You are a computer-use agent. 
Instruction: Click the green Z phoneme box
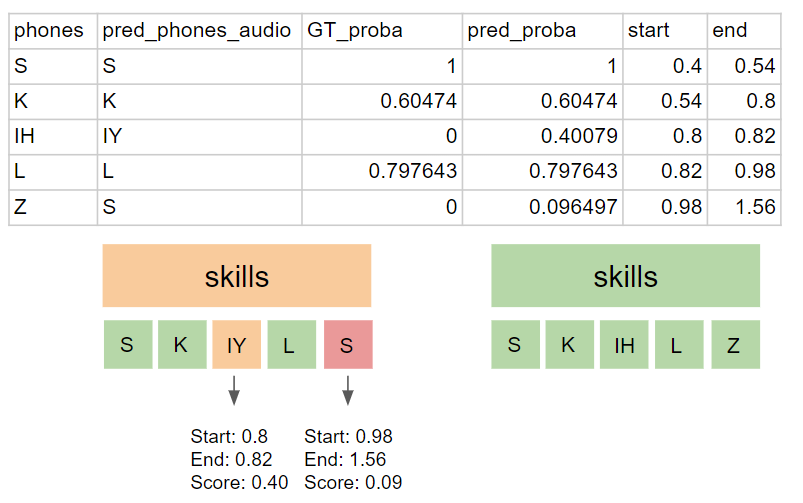tap(735, 345)
